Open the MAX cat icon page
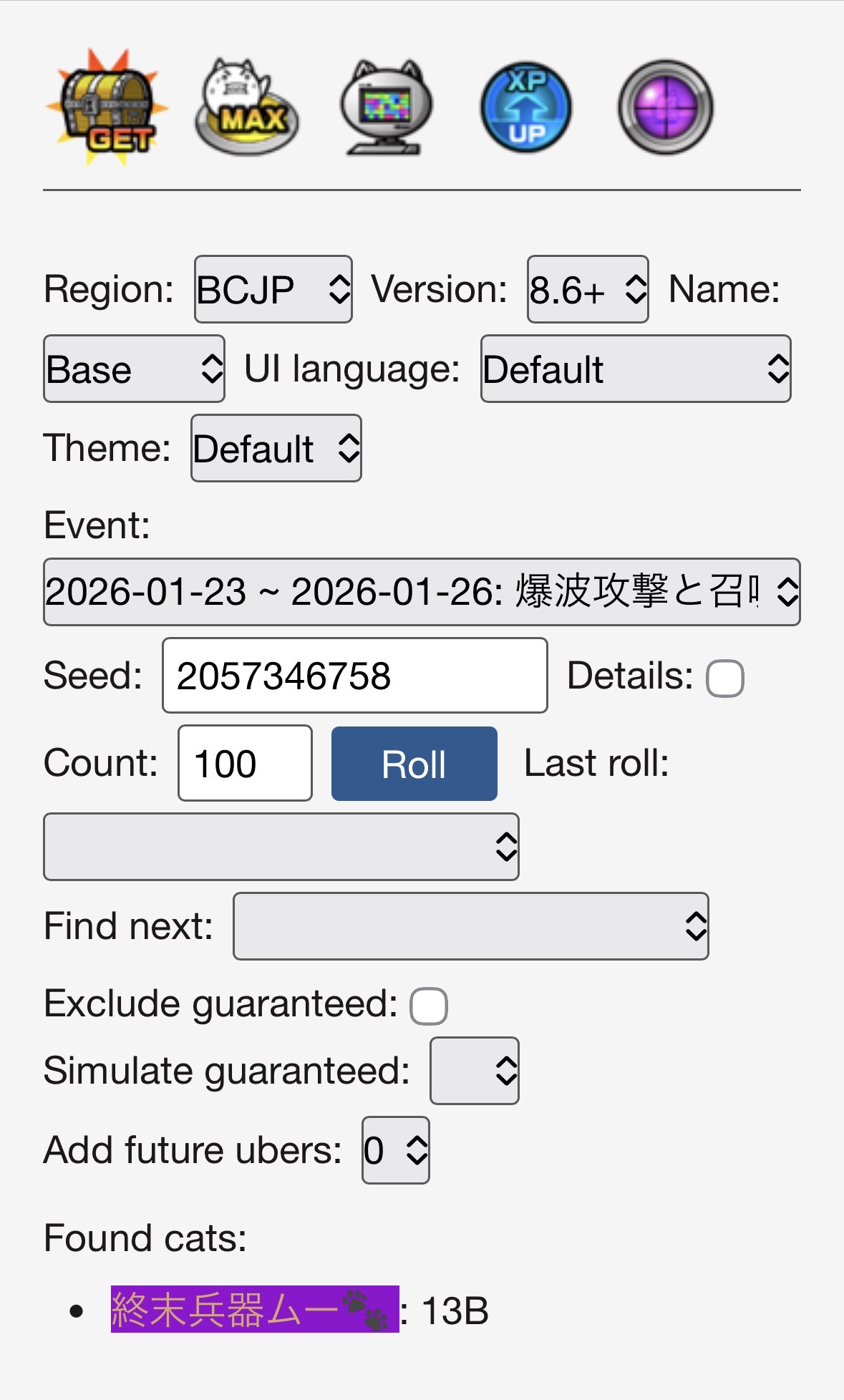The width and height of the screenshot is (844, 1400). (247, 107)
